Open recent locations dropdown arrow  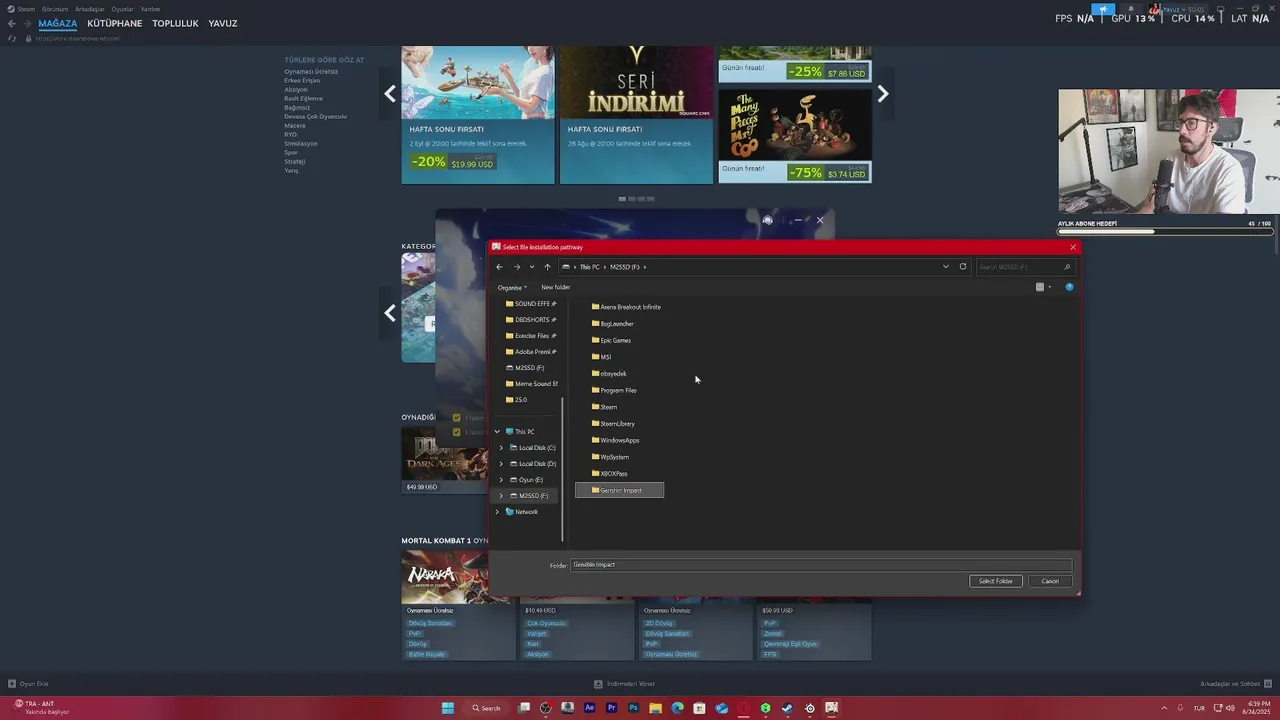tap(531, 267)
